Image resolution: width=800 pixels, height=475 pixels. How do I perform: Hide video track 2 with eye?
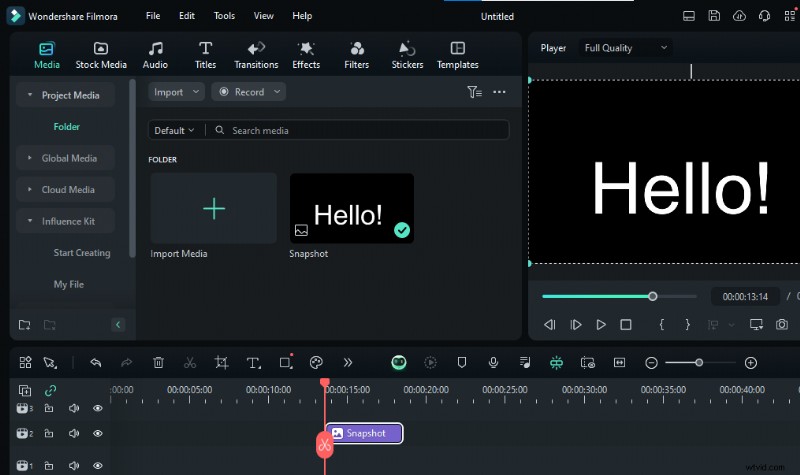pyautogui.click(x=98, y=433)
